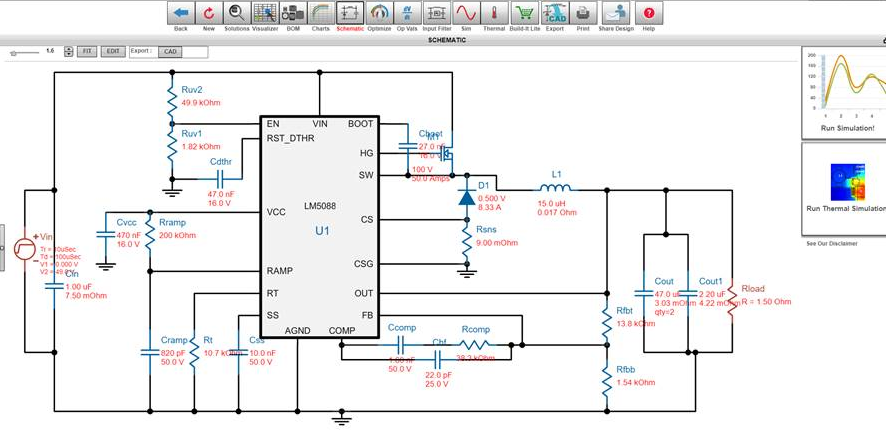Select soft-start capacitor Css 10.0 nF
This screenshot has width=886, height=436.
[x=239, y=352]
